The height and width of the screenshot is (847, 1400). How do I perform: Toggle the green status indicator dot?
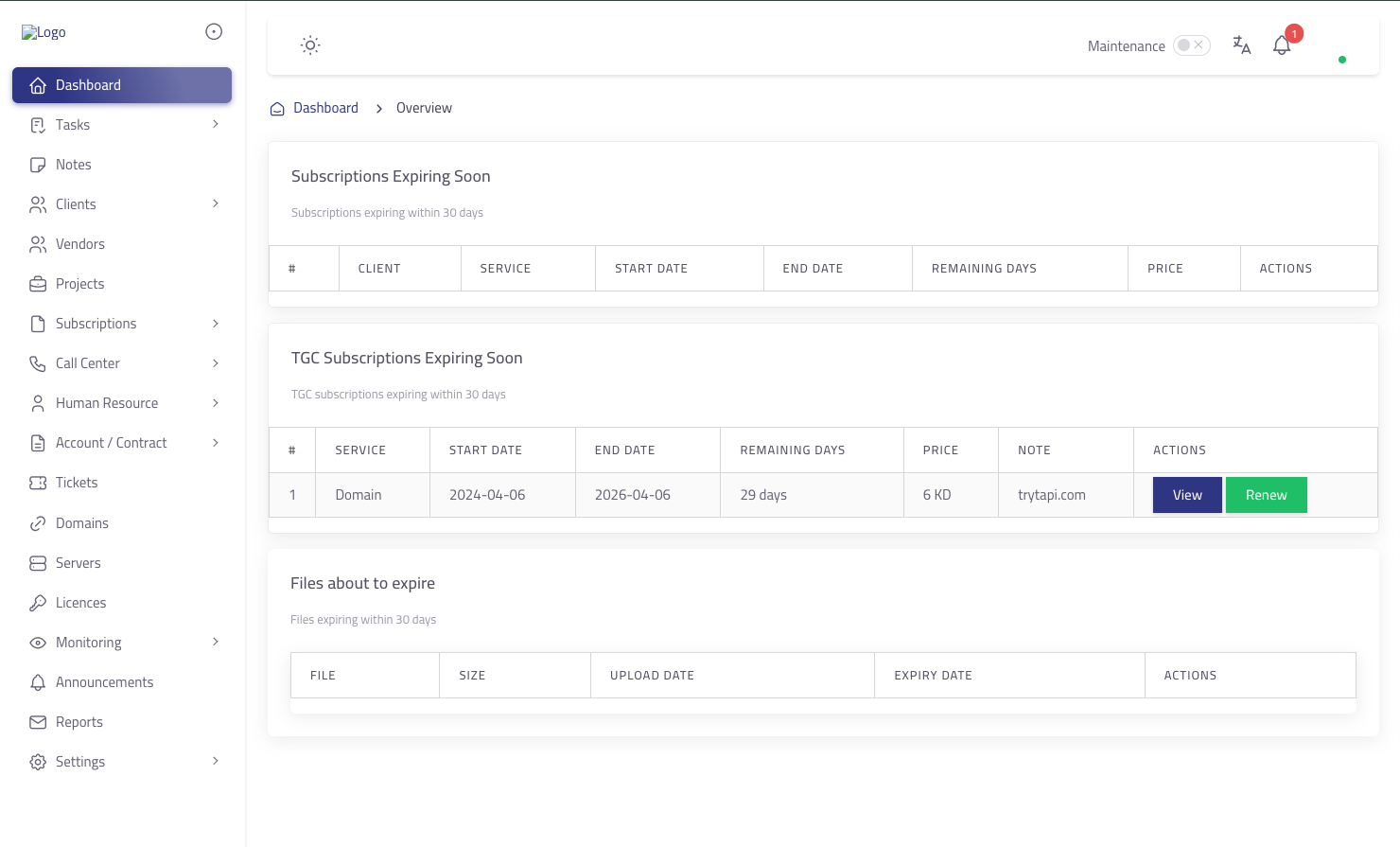click(1342, 60)
